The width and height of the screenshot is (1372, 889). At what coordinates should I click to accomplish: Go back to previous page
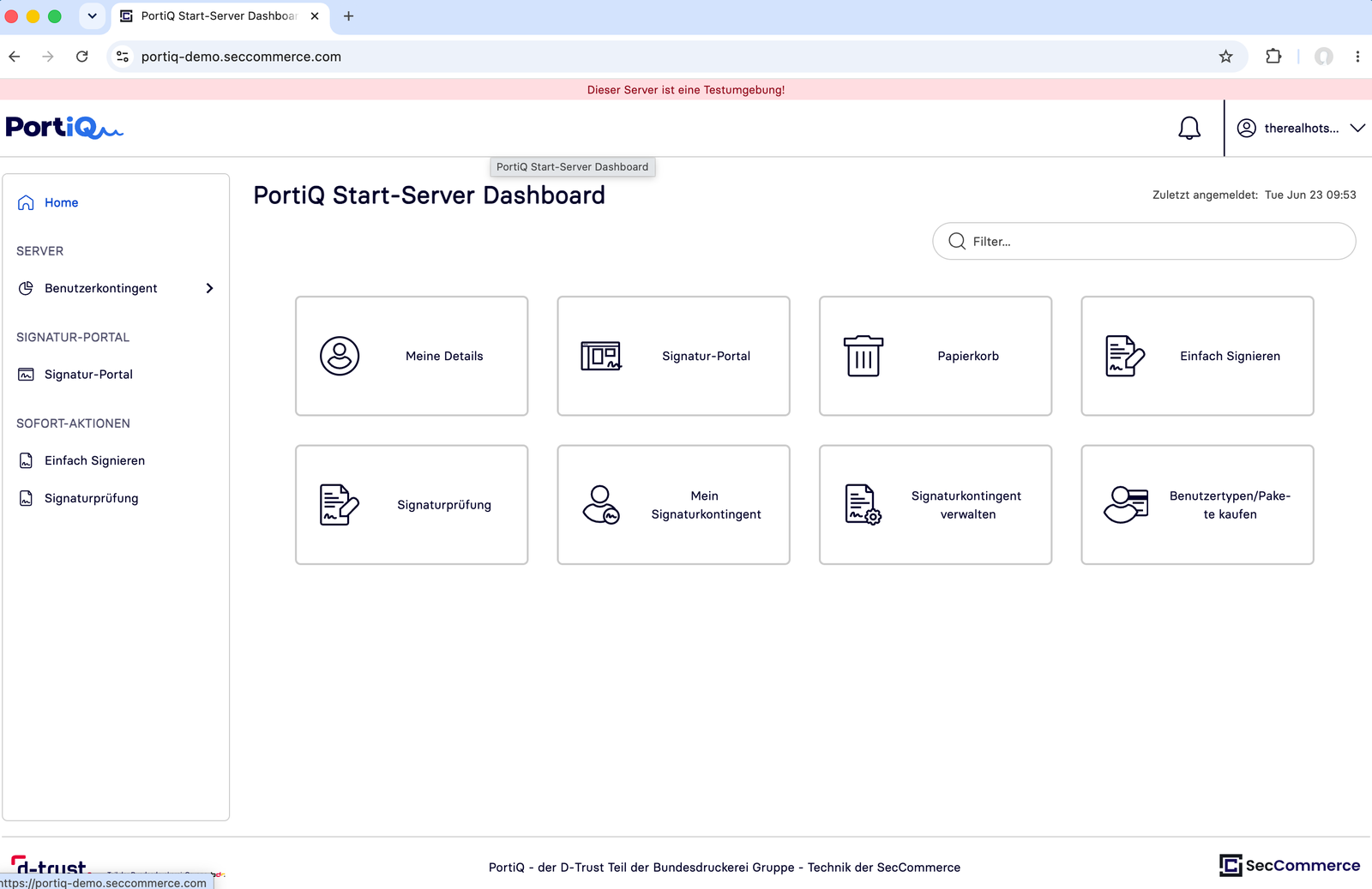15,57
